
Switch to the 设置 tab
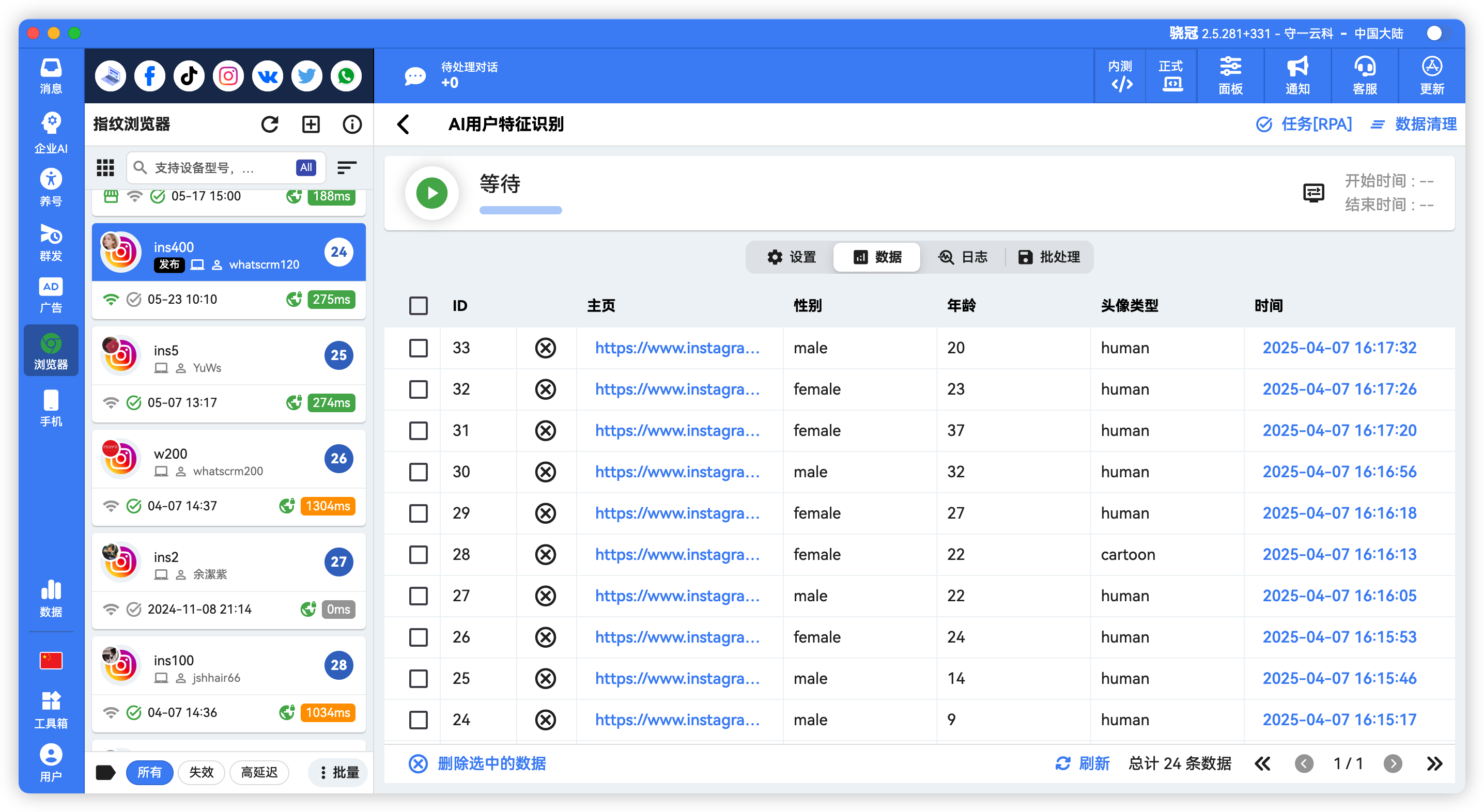(792, 257)
